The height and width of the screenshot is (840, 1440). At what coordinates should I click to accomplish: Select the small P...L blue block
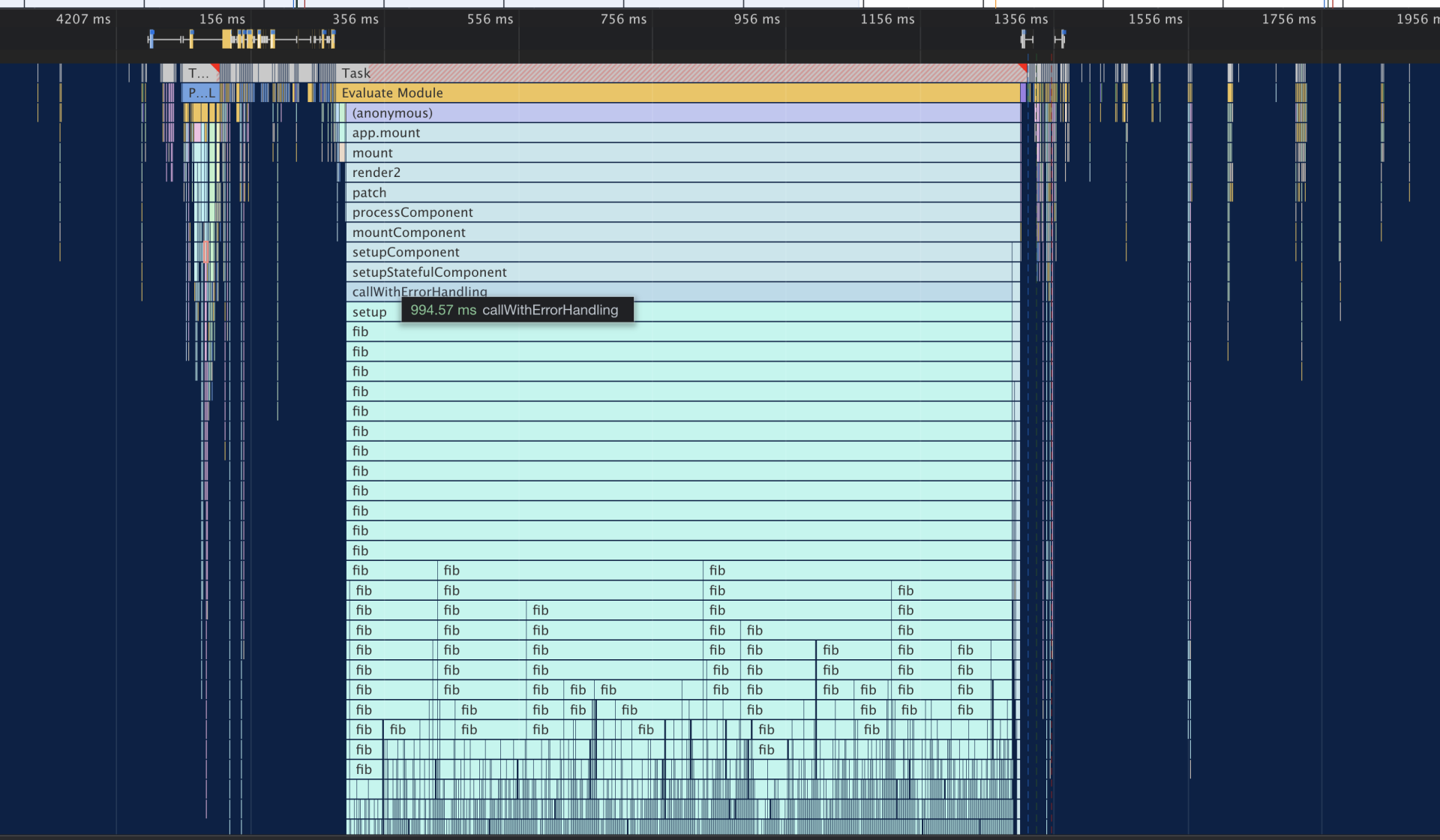click(201, 93)
